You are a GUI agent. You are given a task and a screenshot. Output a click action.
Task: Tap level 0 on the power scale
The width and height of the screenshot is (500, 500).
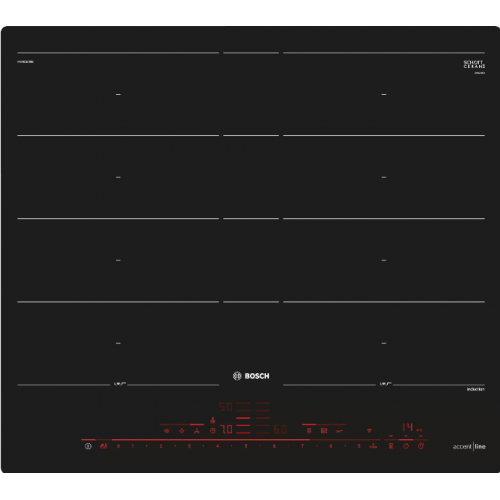pos(118,446)
